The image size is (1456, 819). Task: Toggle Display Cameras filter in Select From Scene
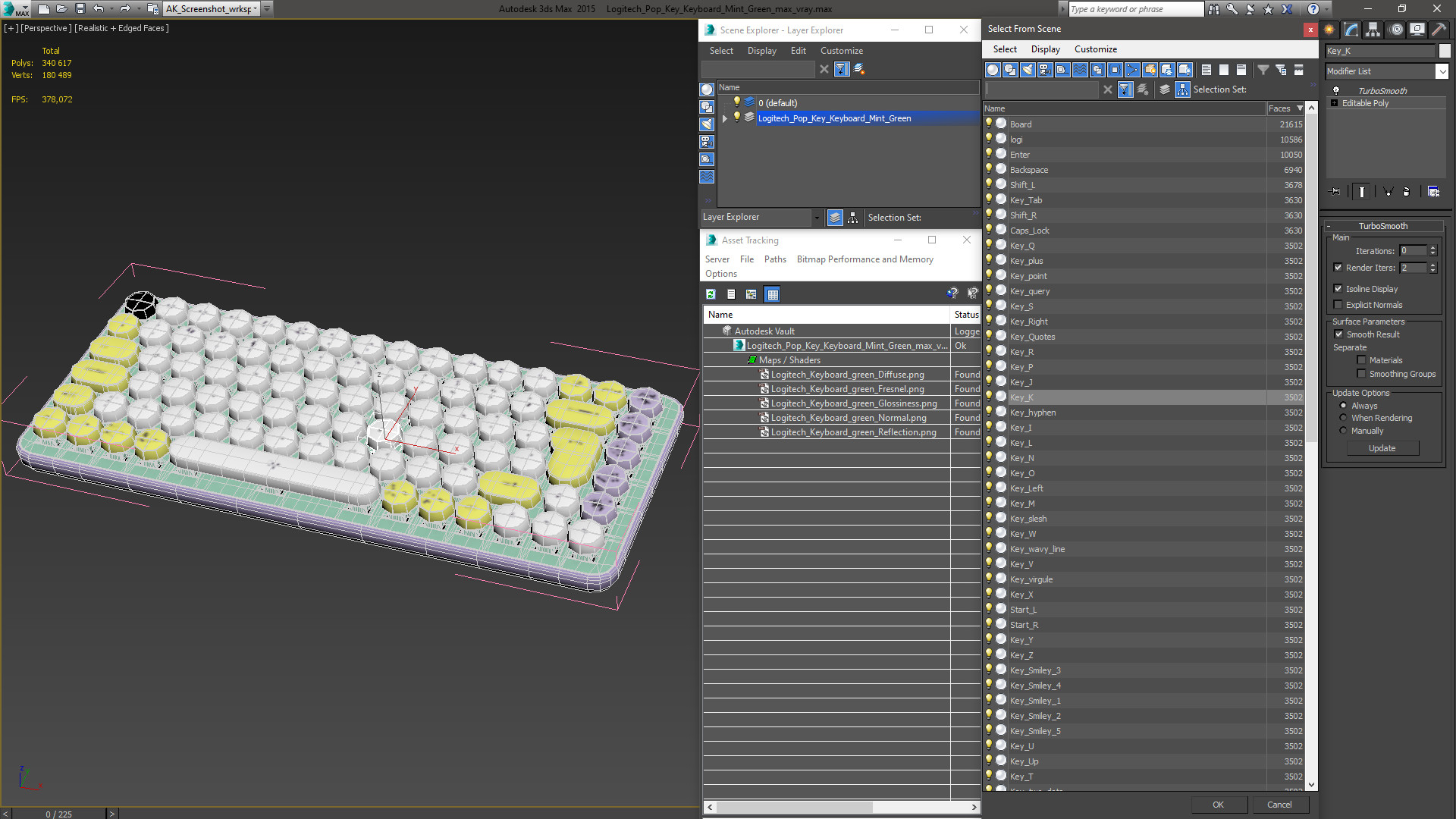tap(1045, 70)
